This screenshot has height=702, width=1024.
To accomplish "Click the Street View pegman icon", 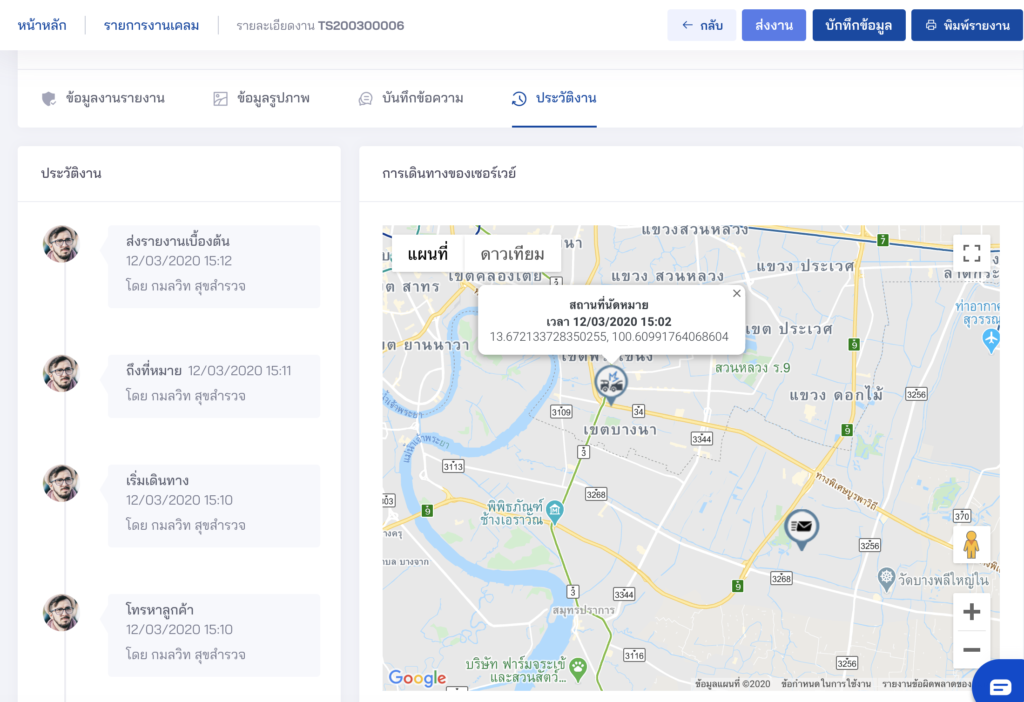I will tap(972, 545).
